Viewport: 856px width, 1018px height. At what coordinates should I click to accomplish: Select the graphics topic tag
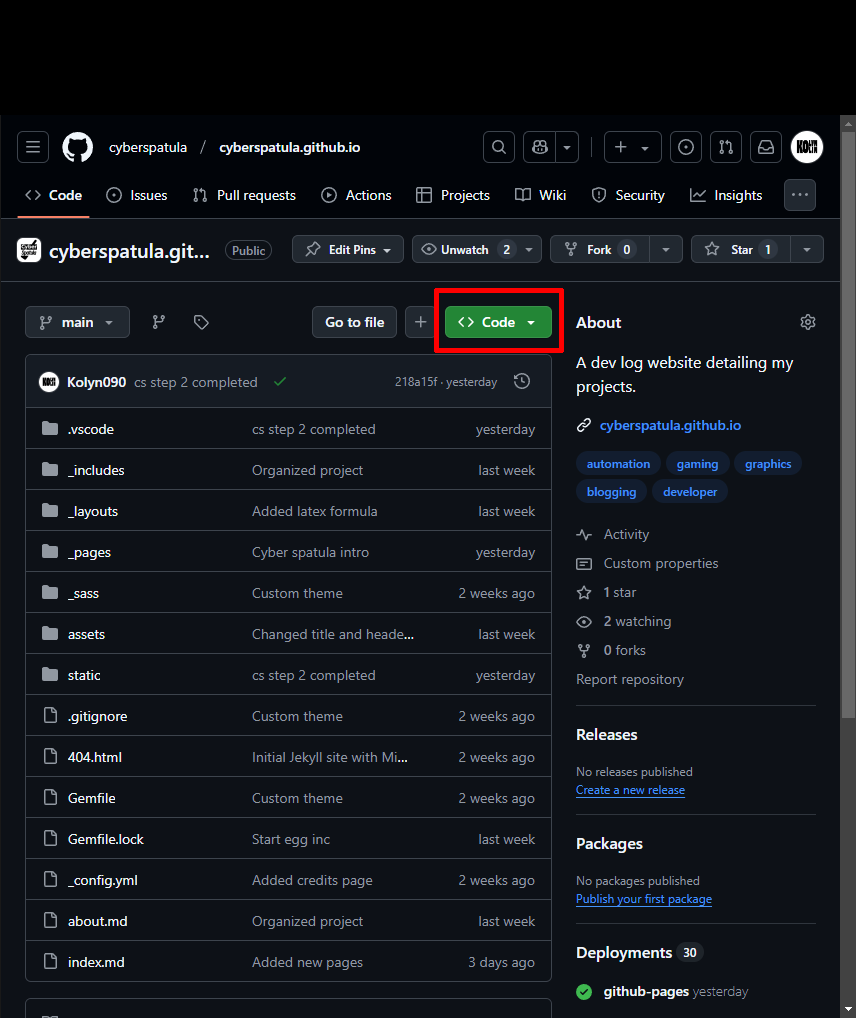pyautogui.click(x=768, y=464)
